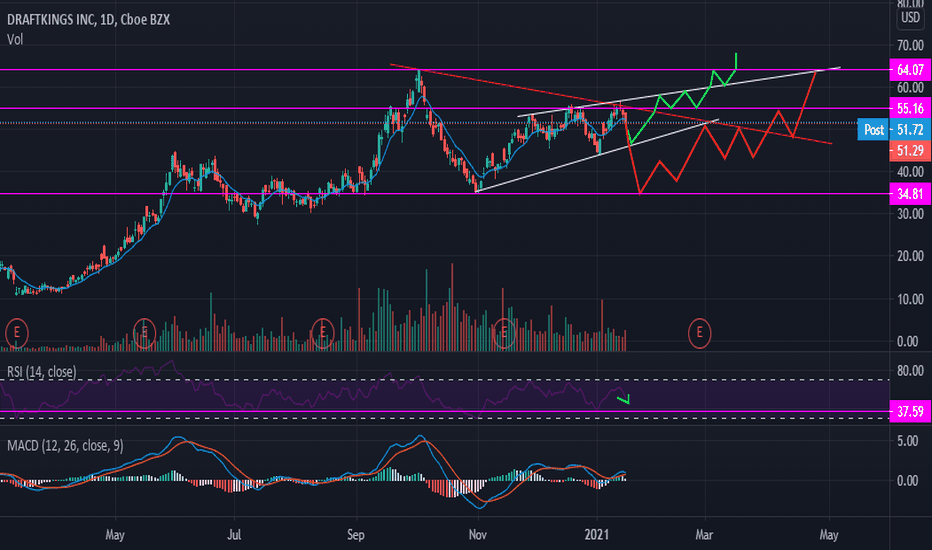Click the earnings E marker near November
The width and height of the screenshot is (932, 550).
click(505, 333)
